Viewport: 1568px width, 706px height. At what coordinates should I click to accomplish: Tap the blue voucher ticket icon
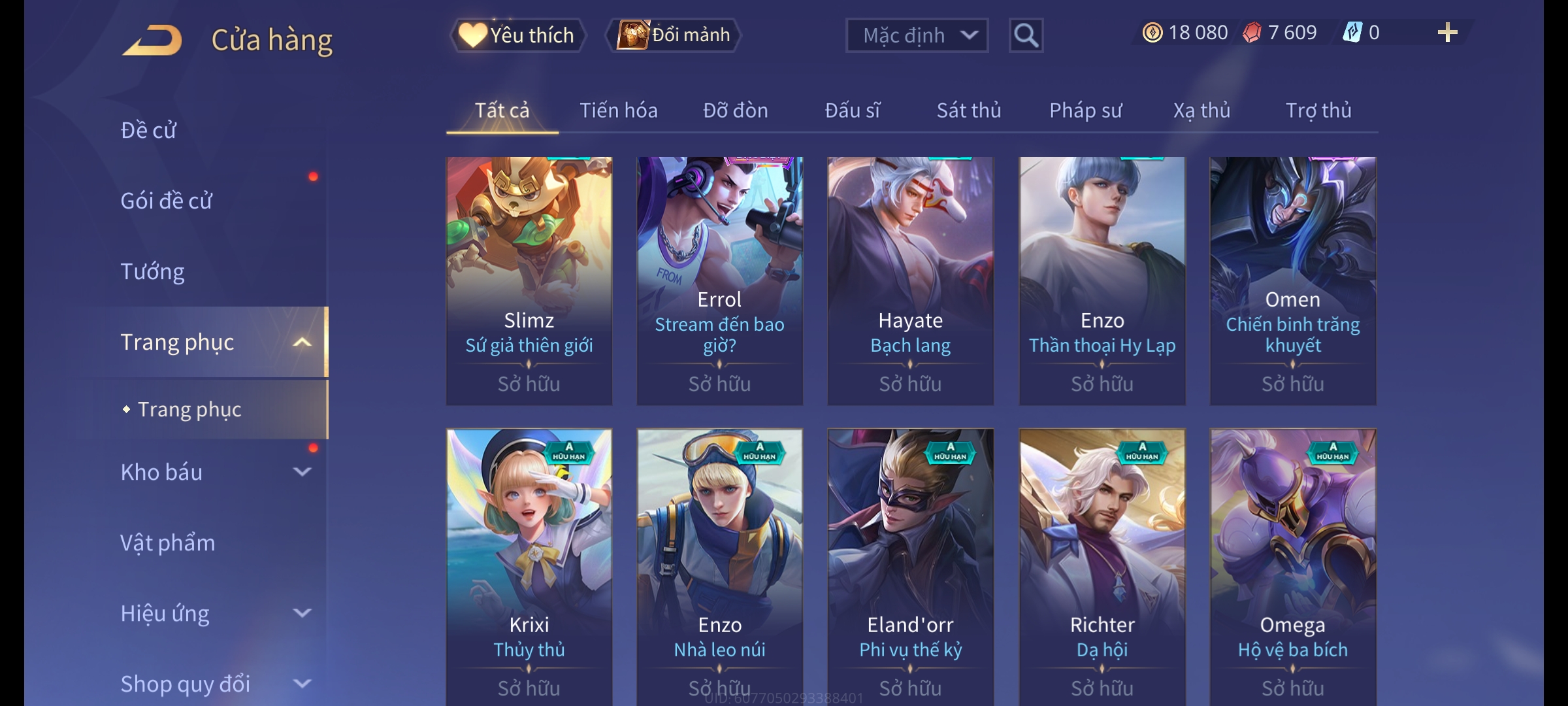pyautogui.click(x=1352, y=33)
